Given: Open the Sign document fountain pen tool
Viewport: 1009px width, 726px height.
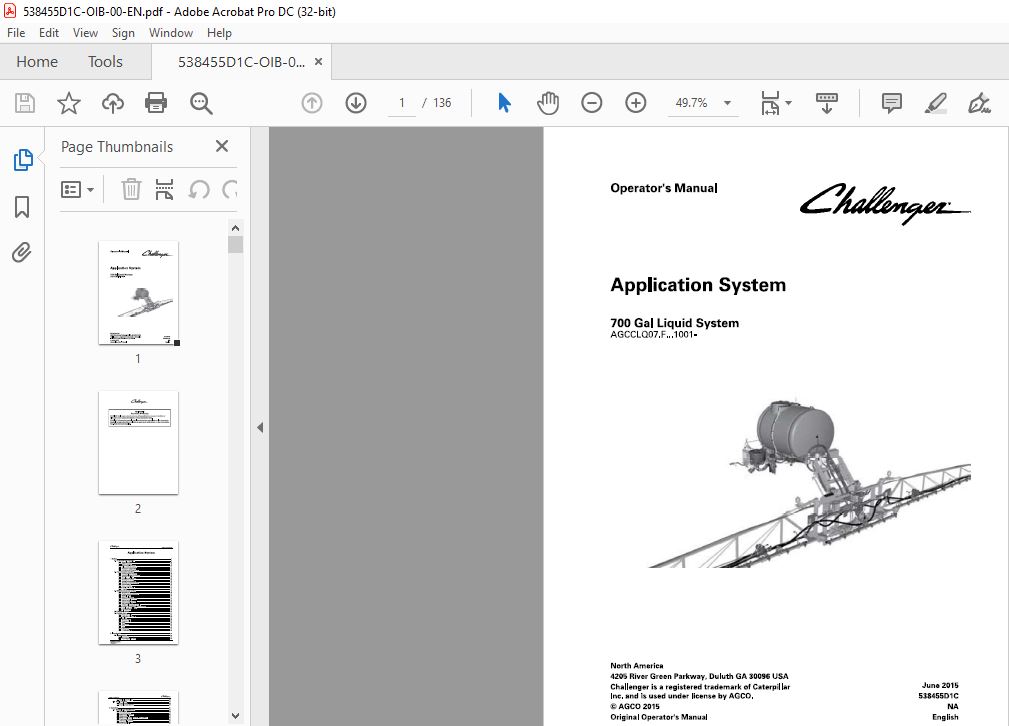Looking at the screenshot, I should click(979, 103).
